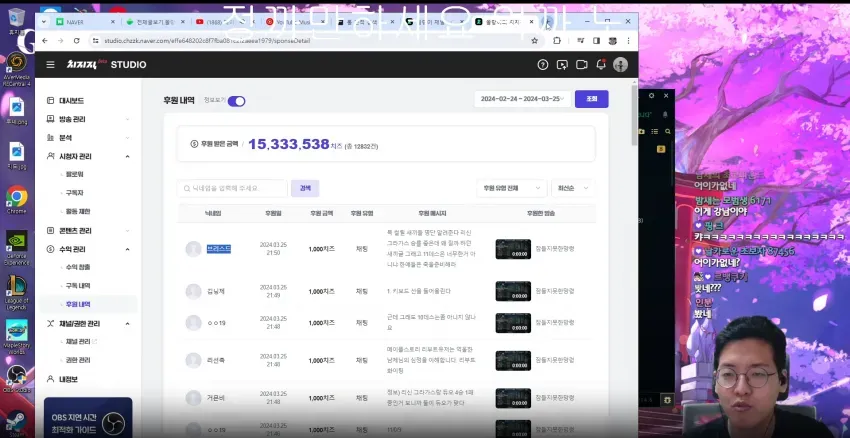Image resolution: width=850 pixels, height=438 pixels.
Task: Click the avatar beside 거믄비
Action: (x=194, y=398)
